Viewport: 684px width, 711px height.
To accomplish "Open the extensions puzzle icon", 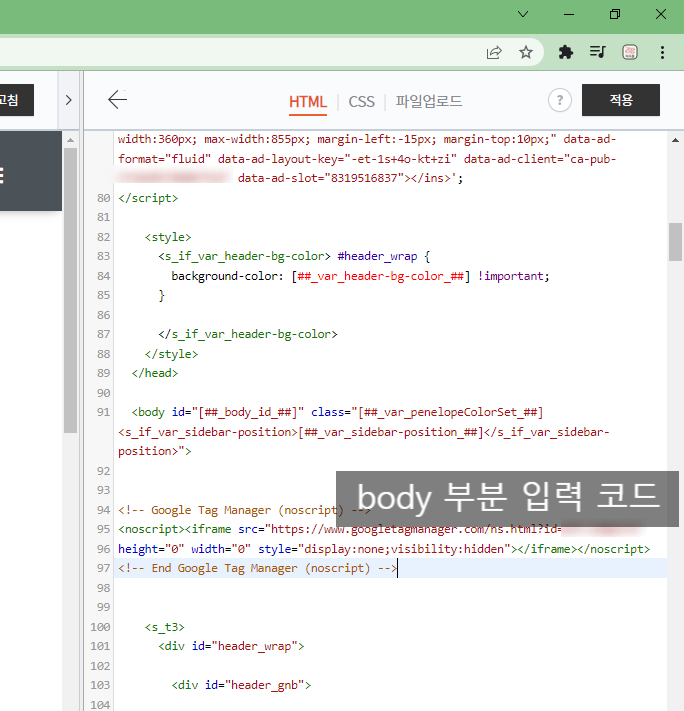I will point(565,53).
